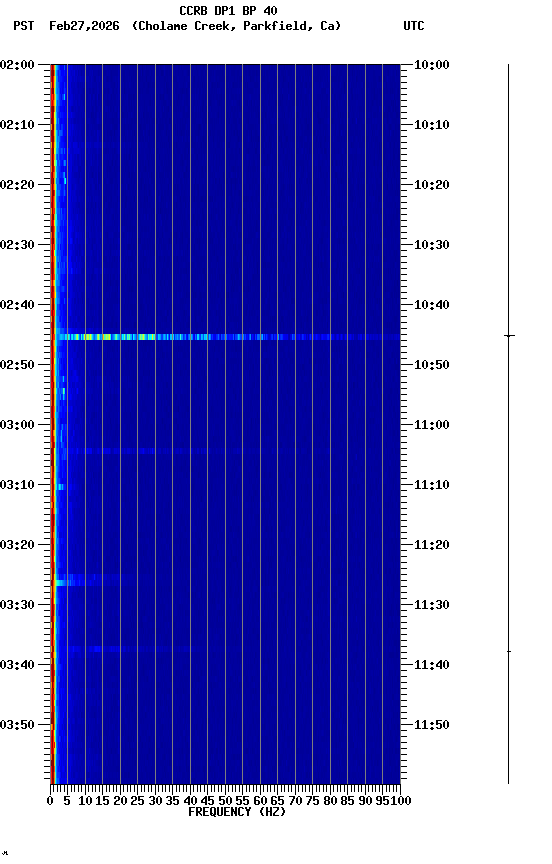Screen dimensions: 552x864
Task: Click the UTC time label '11:50'
Action: click(x=432, y=725)
